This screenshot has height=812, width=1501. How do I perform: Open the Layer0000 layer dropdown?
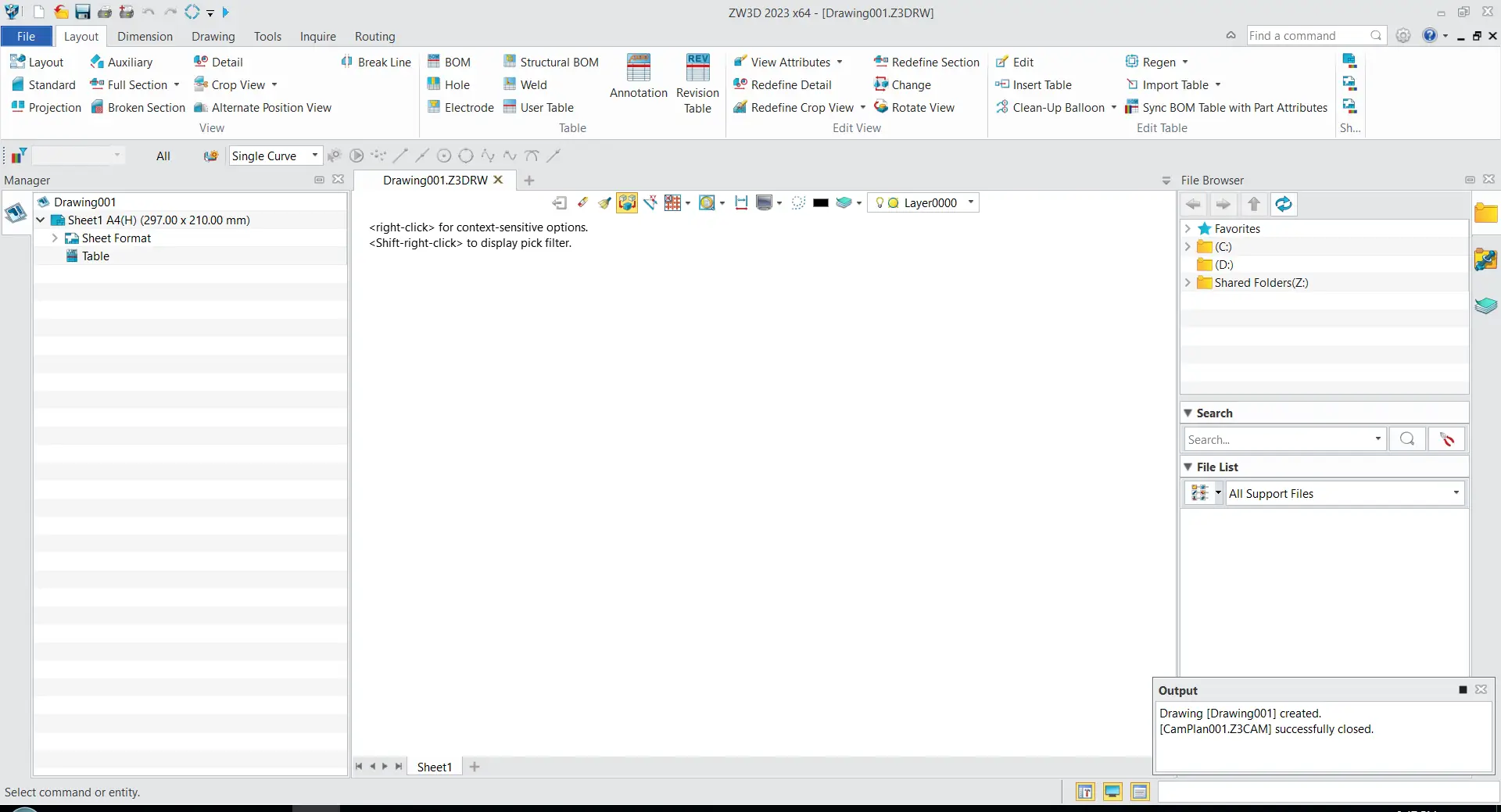(x=971, y=202)
